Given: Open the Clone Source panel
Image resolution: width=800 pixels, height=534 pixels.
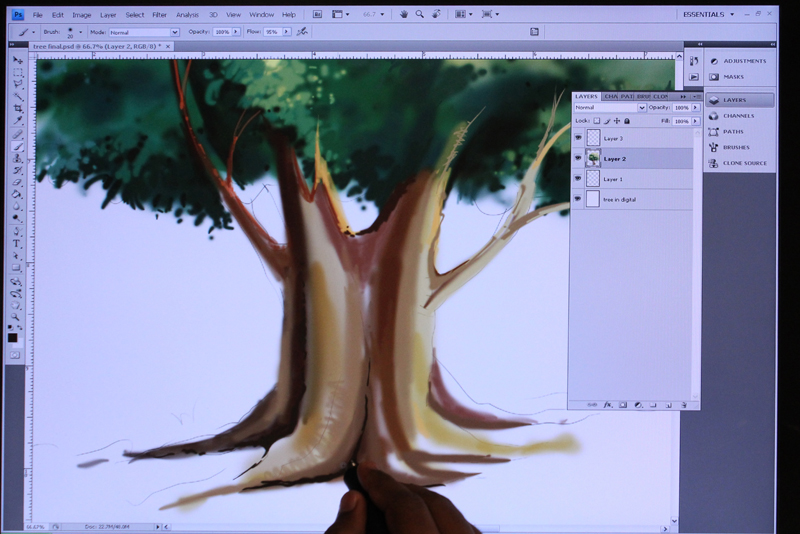Looking at the screenshot, I should 739,163.
